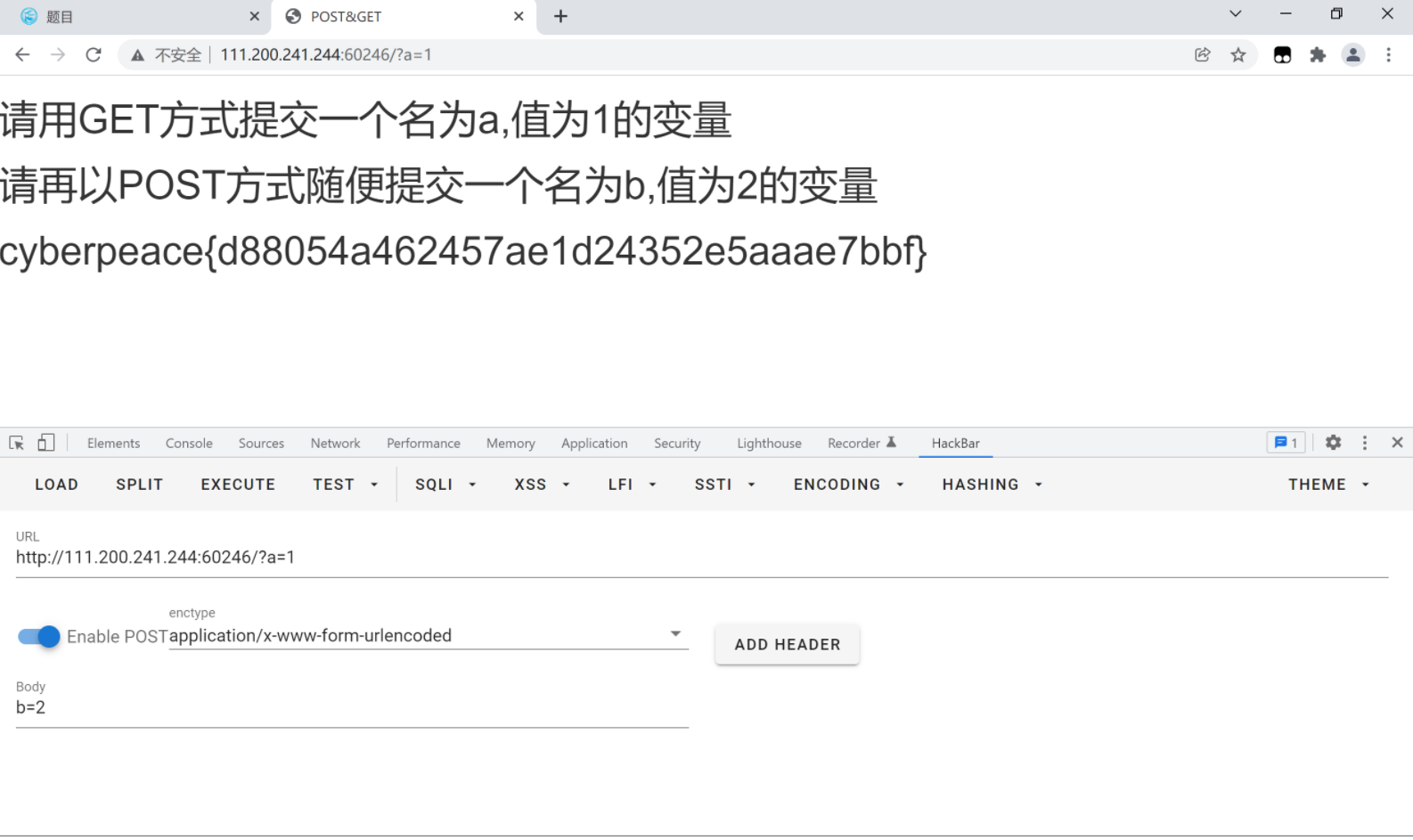
Task: Click the browser address bar URL
Action: (x=326, y=54)
